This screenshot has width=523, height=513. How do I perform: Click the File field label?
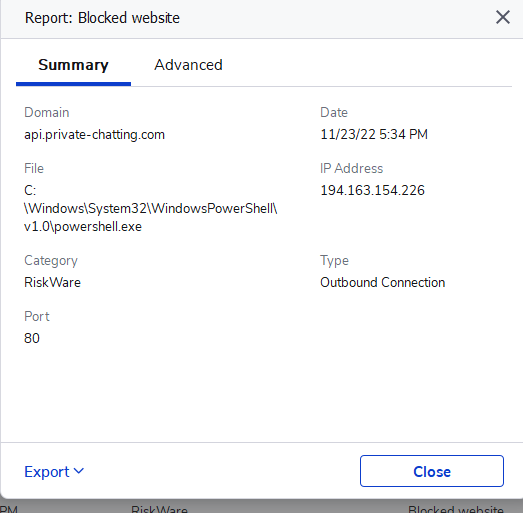point(34,168)
